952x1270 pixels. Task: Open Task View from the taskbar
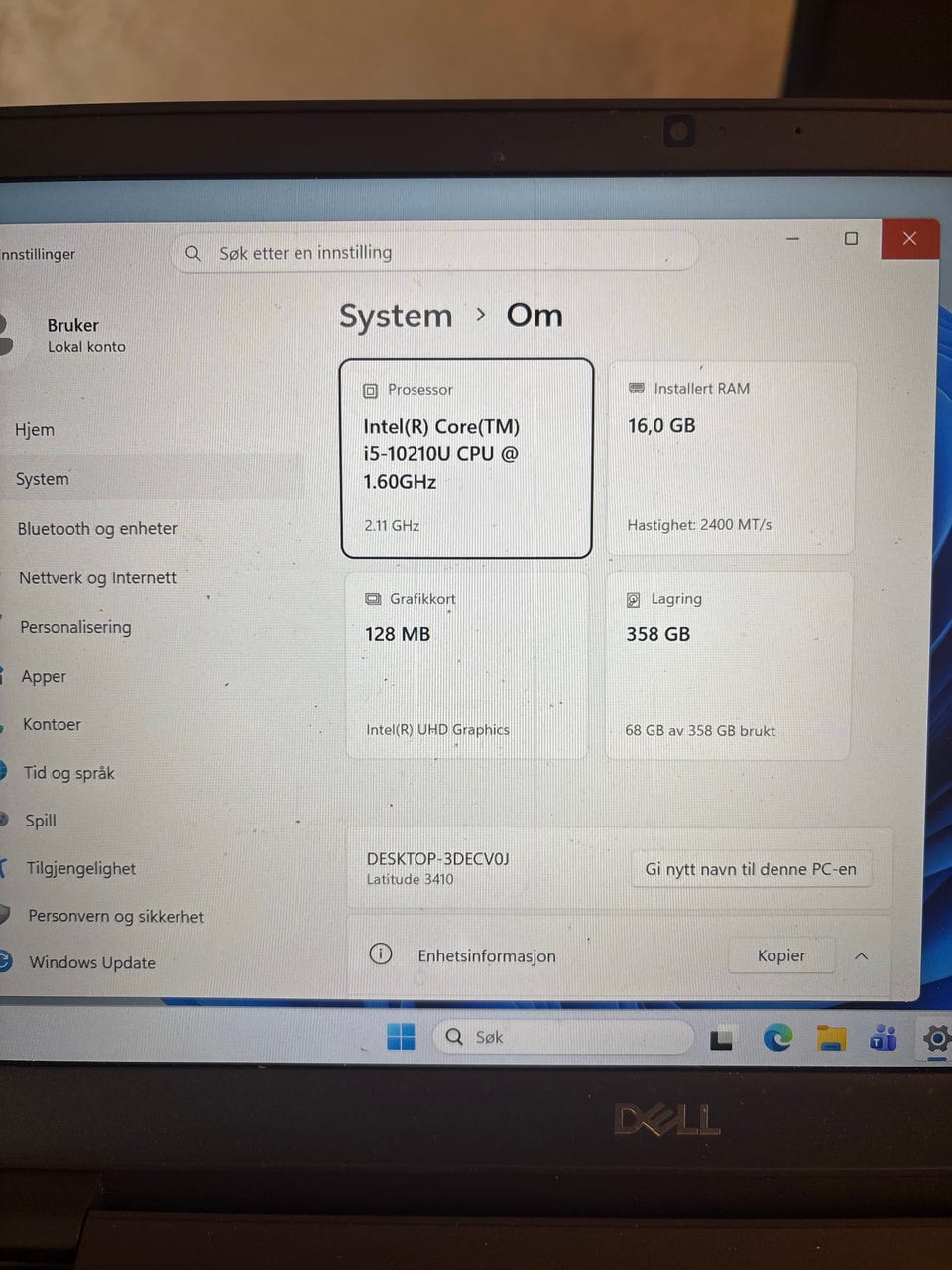[x=721, y=1039]
